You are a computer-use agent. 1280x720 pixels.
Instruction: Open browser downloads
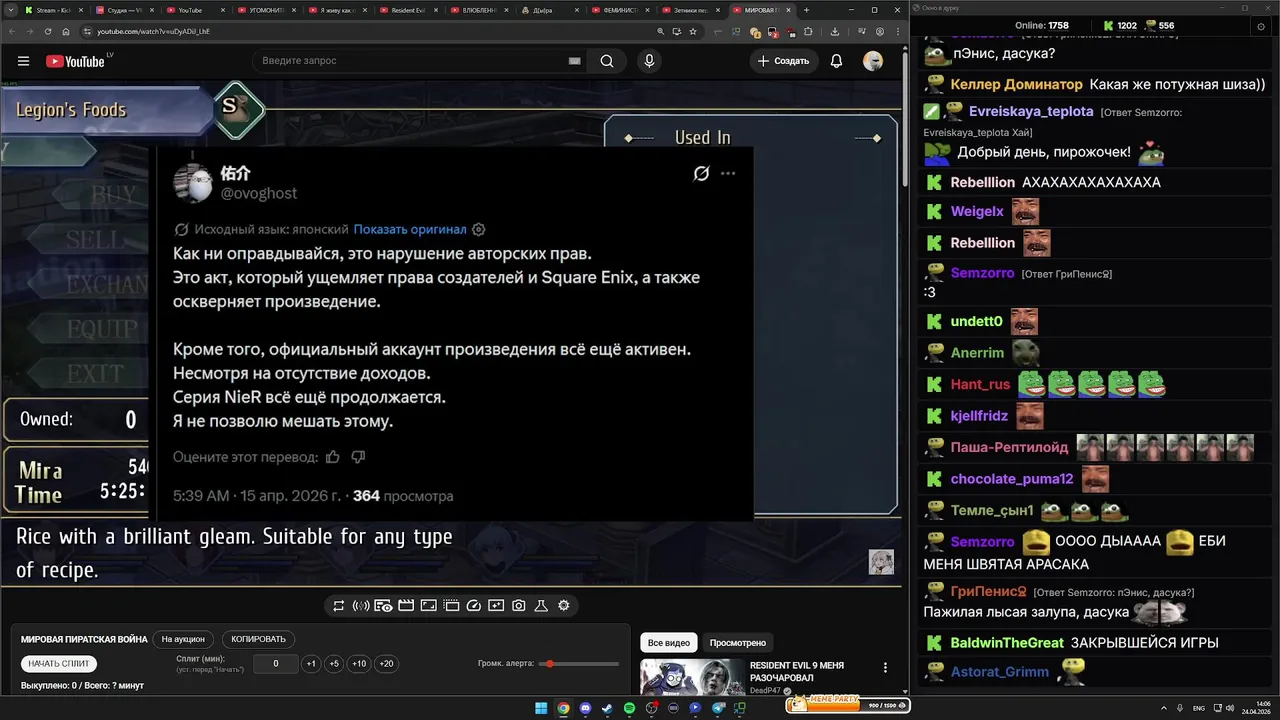click(x=835, y=31)
